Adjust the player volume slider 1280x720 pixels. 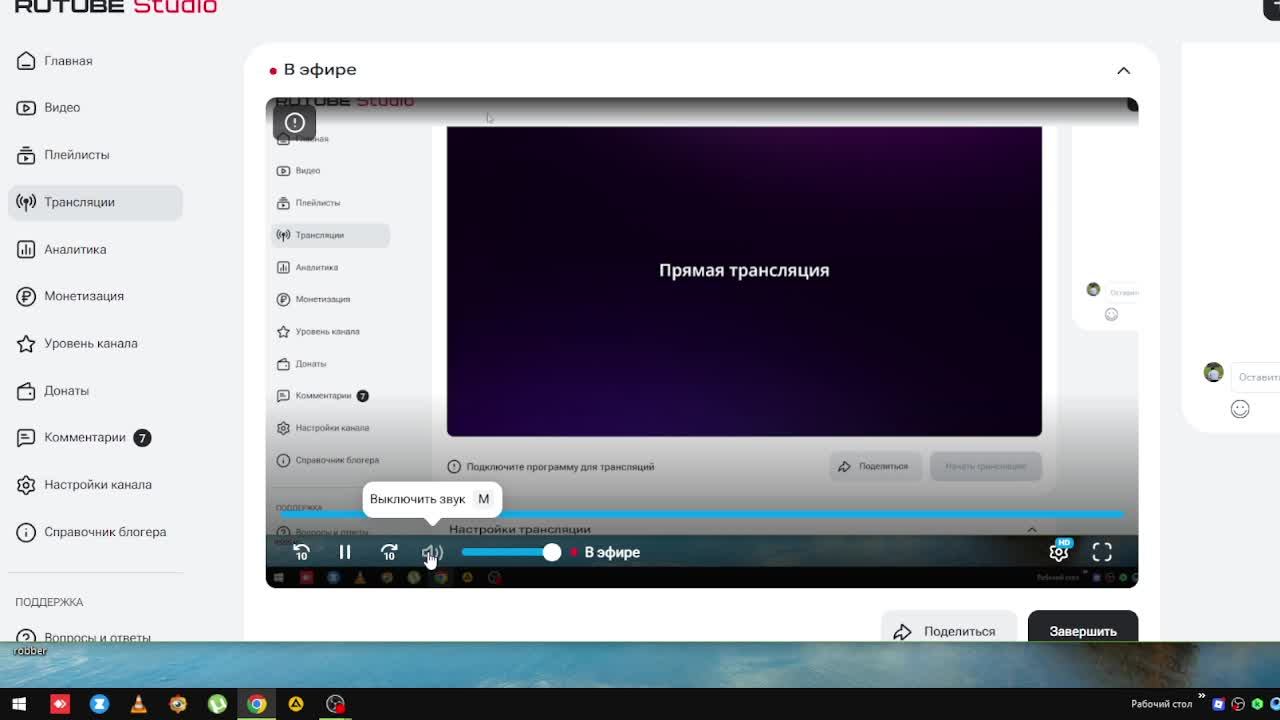(x=511, y=552)
